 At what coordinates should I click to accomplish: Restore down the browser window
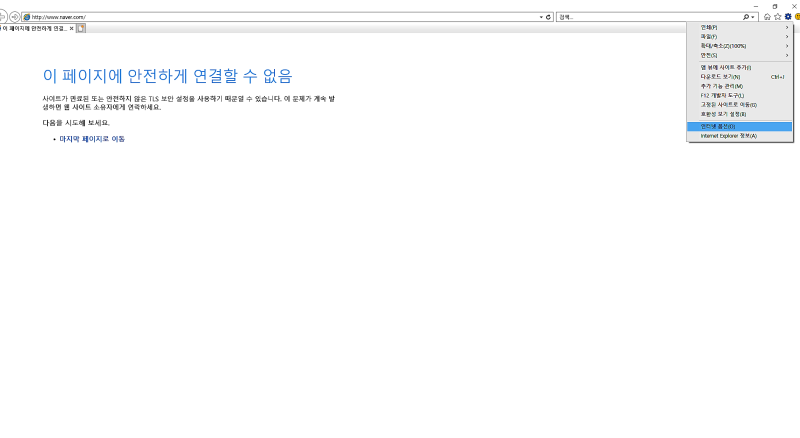[x=775, y=7]
